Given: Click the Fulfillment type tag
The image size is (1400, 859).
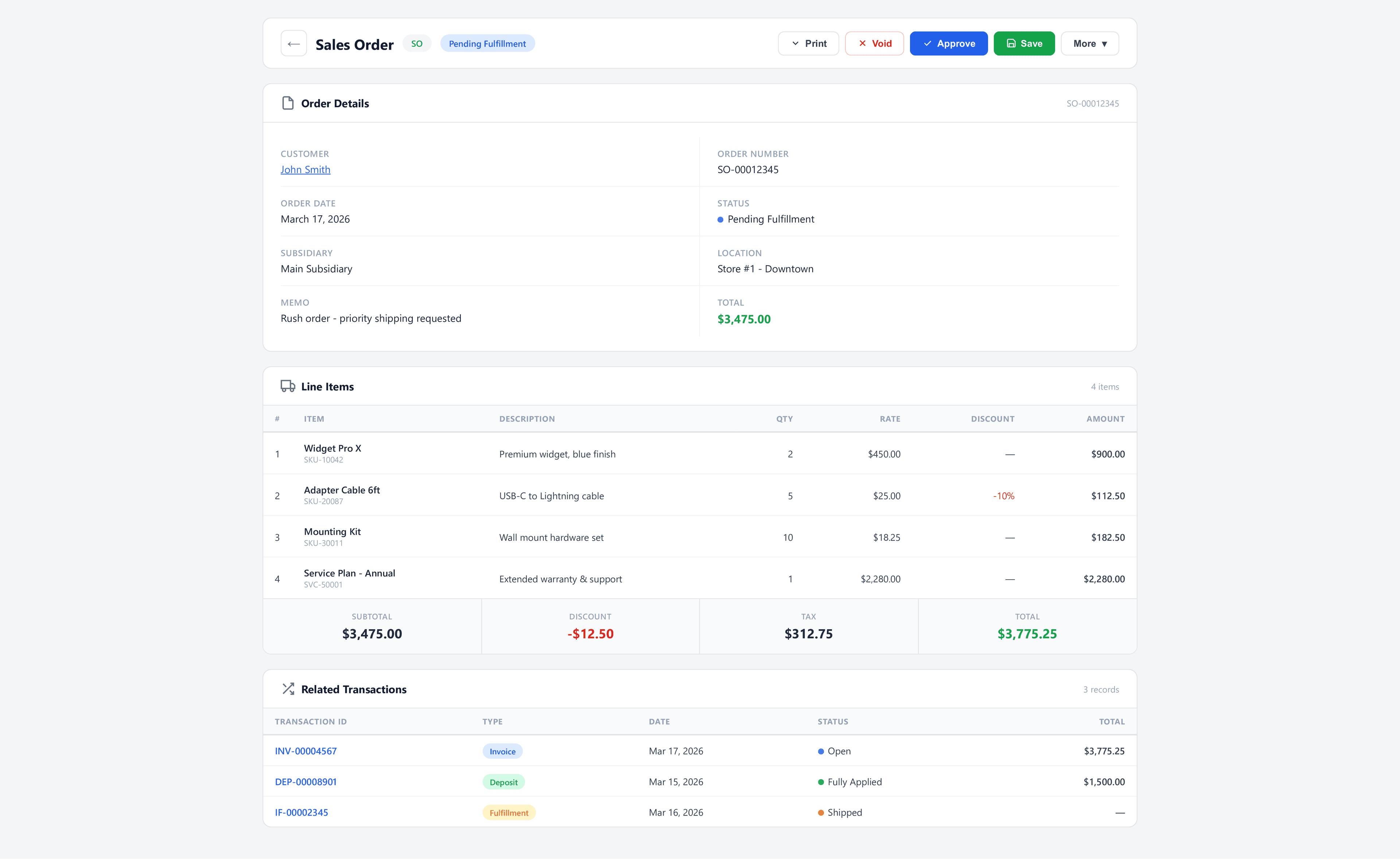Looking at the screenshot, I should pyautogui.click(x=509, y=813).
